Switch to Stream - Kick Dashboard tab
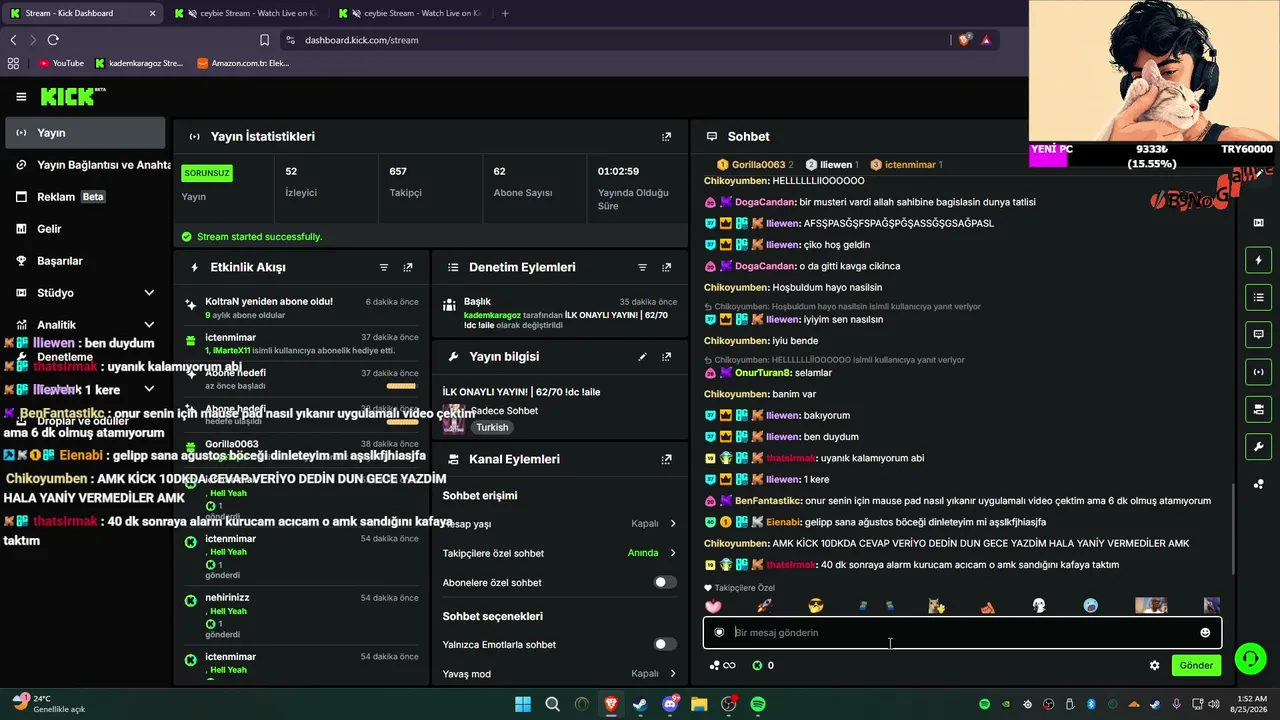This screenshot has height=720, width=1280. [82, 13]
